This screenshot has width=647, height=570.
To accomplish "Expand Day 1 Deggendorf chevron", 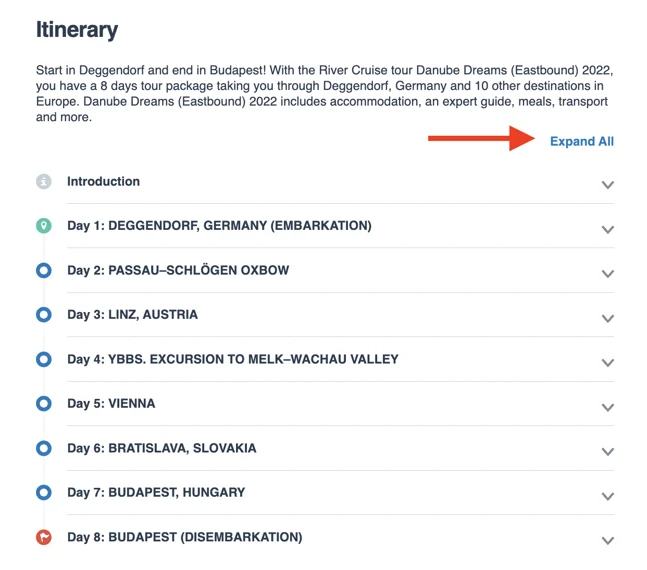I will coord(607,229).
